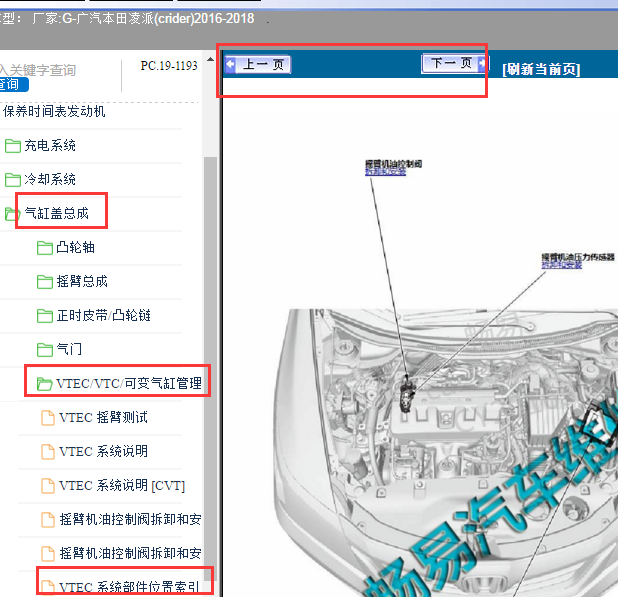Viewport: 618px width, 597px height.
Task: Click the page icon beside VTEC 系统说明 [CVT]
Action: coord(48,485)
